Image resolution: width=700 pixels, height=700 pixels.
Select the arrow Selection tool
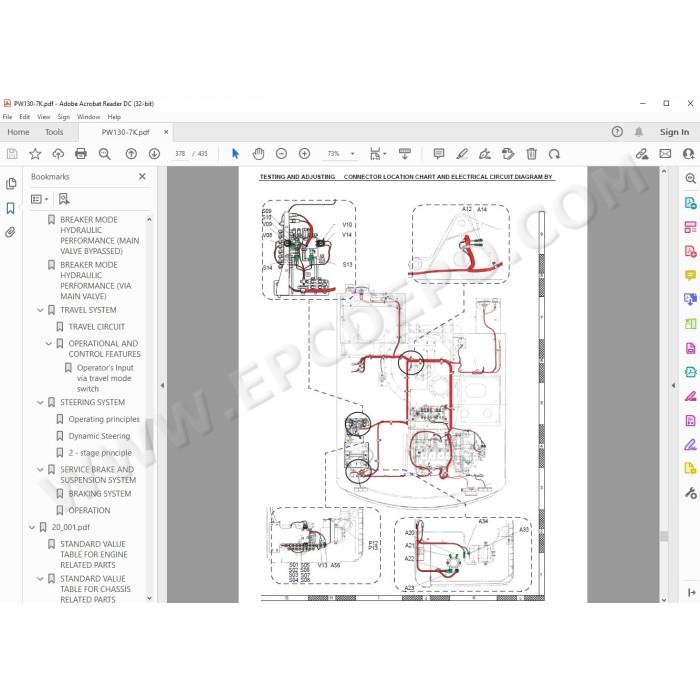point(235,154)
